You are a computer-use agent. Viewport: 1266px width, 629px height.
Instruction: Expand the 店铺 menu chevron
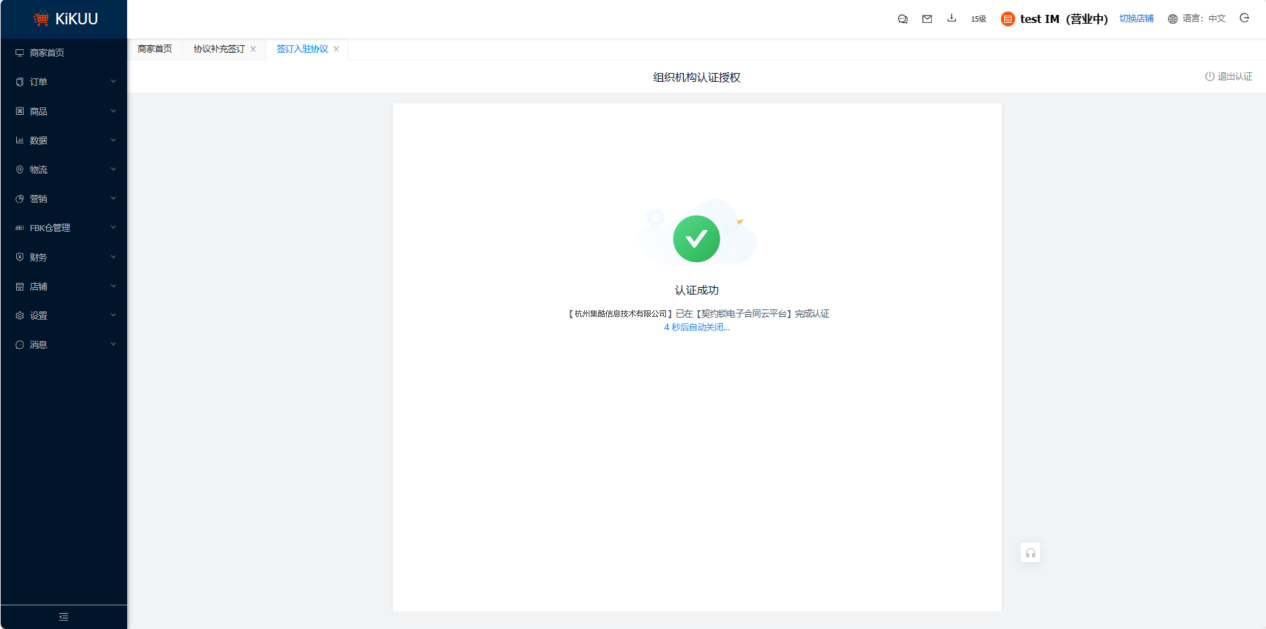coord(113,286)
